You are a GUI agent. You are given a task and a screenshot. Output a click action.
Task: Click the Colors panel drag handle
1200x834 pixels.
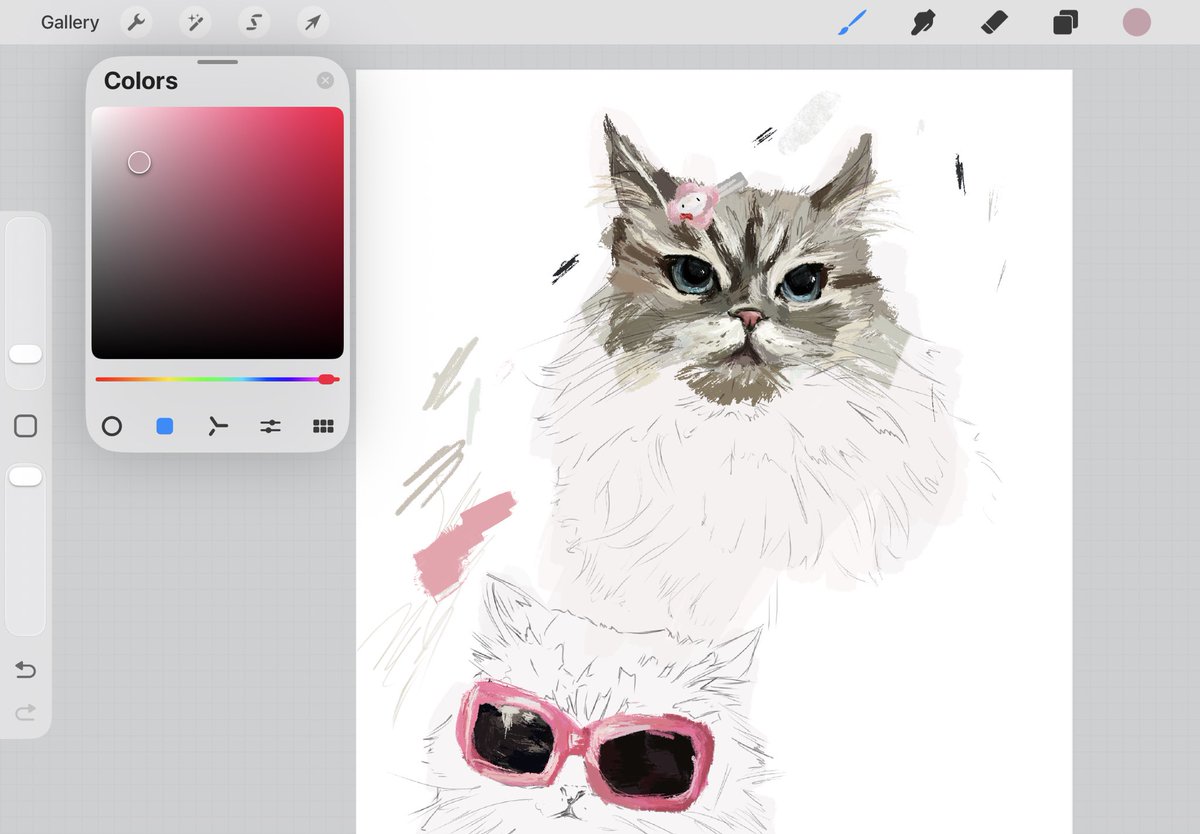point(217,62)
